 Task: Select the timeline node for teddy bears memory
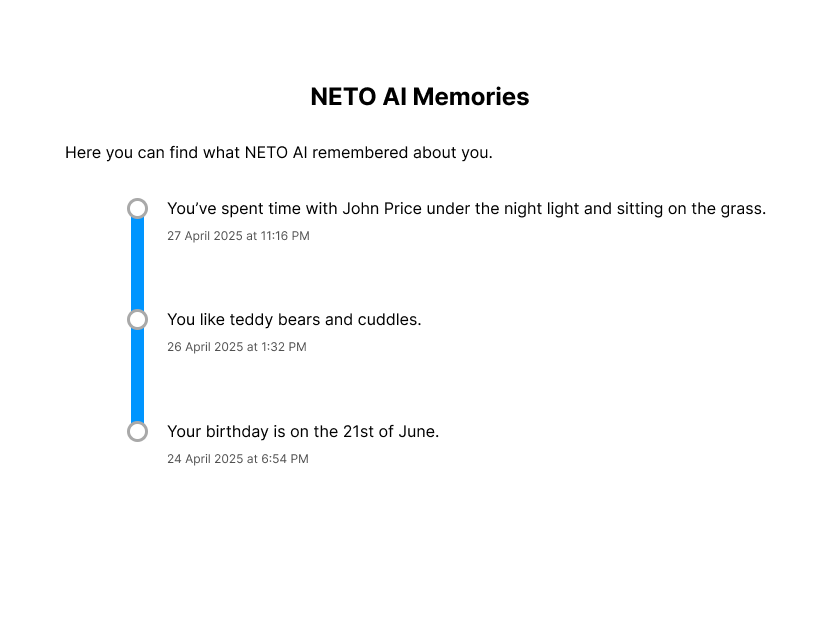click(x=138, y=319)
